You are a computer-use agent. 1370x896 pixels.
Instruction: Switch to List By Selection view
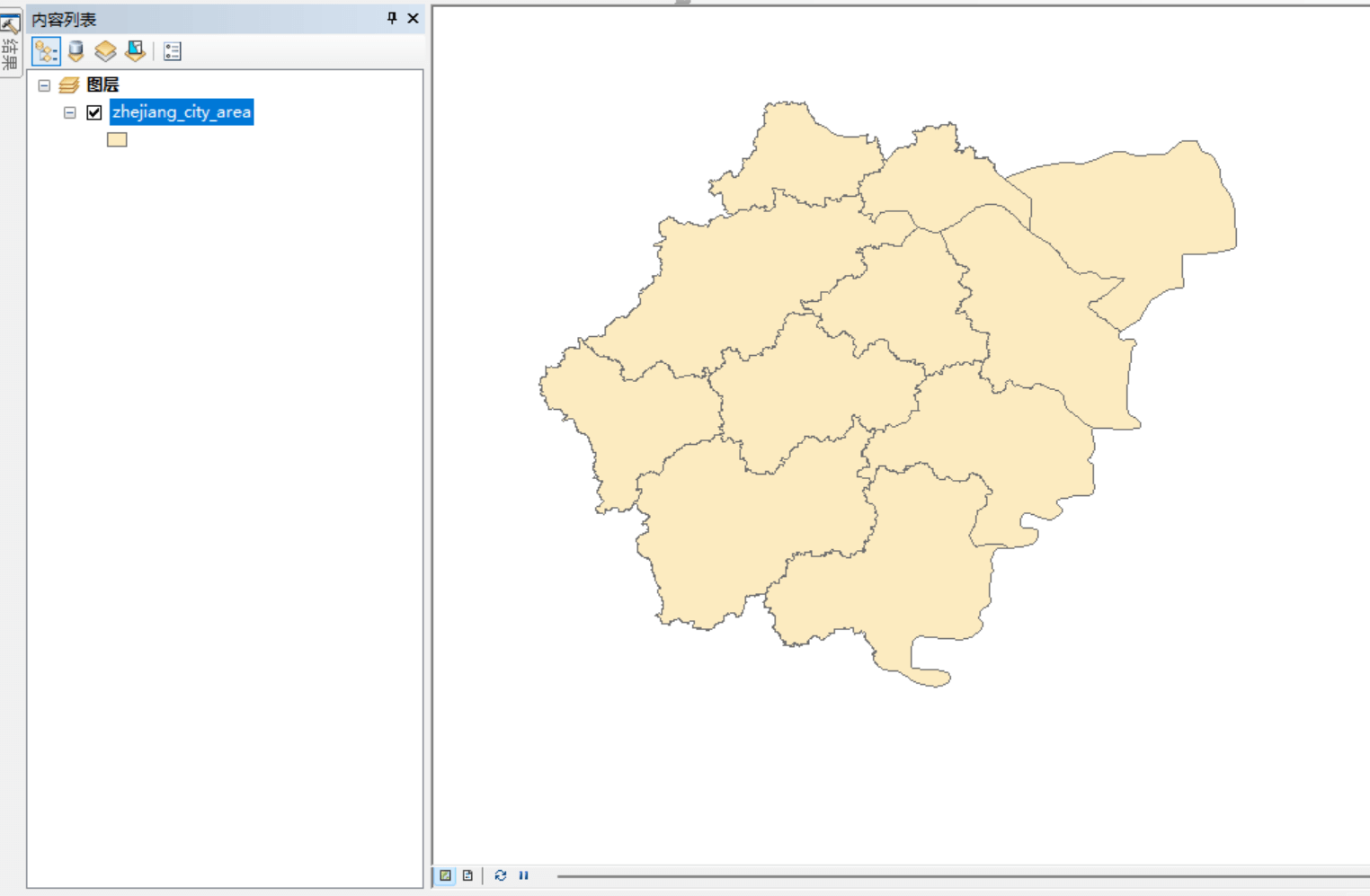pyautogui.click(x=135, y=51)
